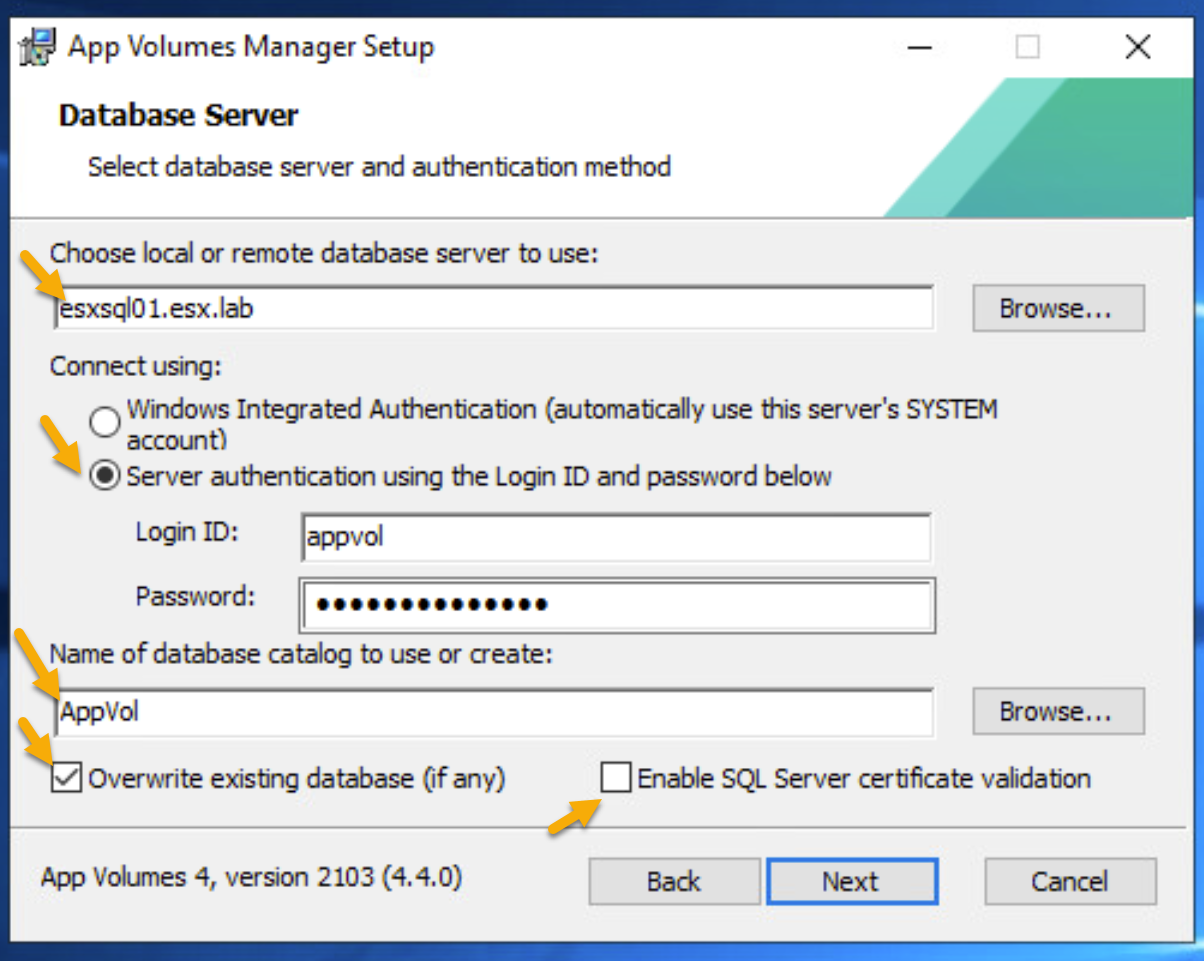Browse for a database server
The image size is (1204, 961).
pyautogui.click(x=1058, y=309)
